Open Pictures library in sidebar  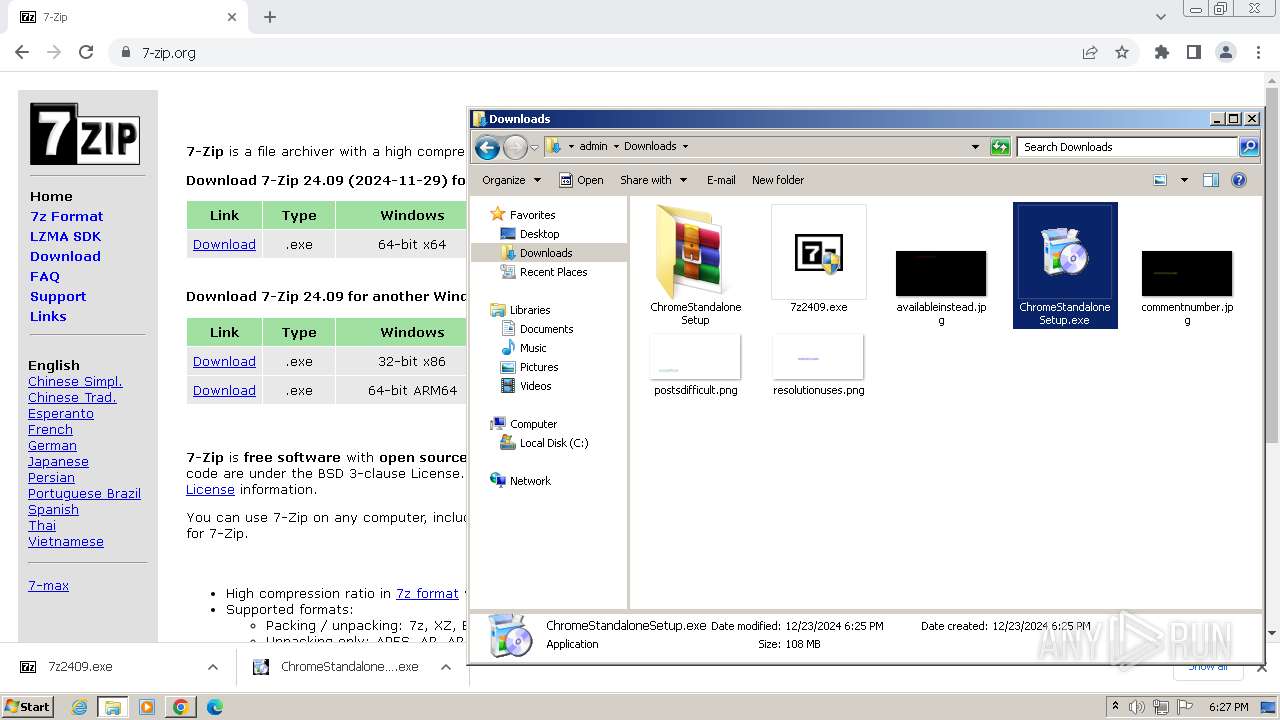point(529,367)
